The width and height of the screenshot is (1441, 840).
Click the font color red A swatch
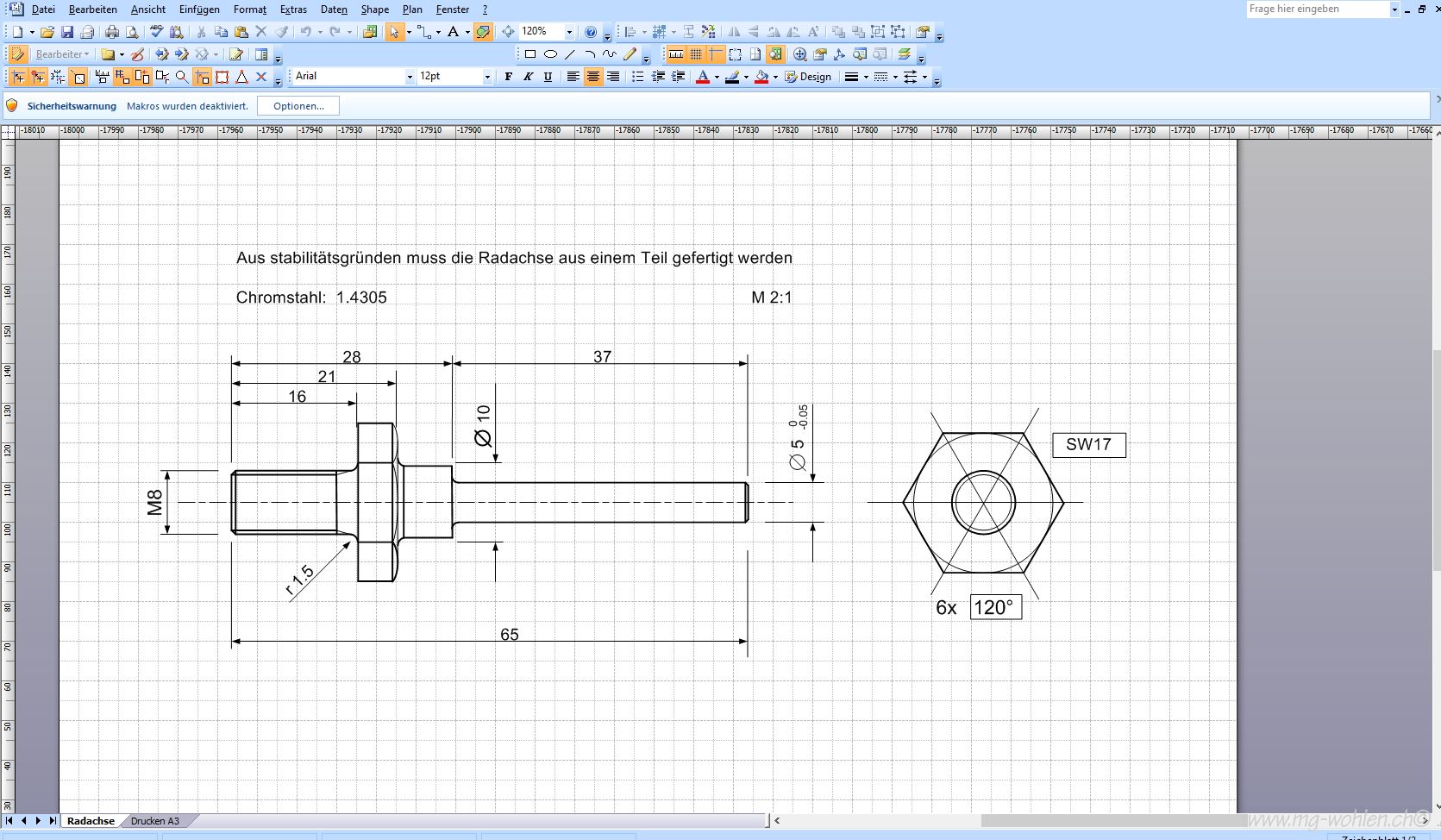[x=703, y=77]
